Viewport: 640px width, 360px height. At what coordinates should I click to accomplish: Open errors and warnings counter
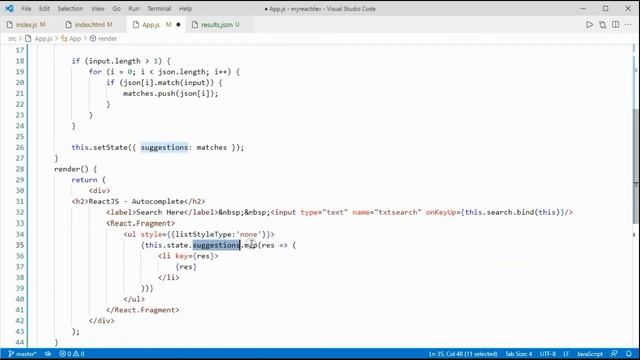point(72,354)
